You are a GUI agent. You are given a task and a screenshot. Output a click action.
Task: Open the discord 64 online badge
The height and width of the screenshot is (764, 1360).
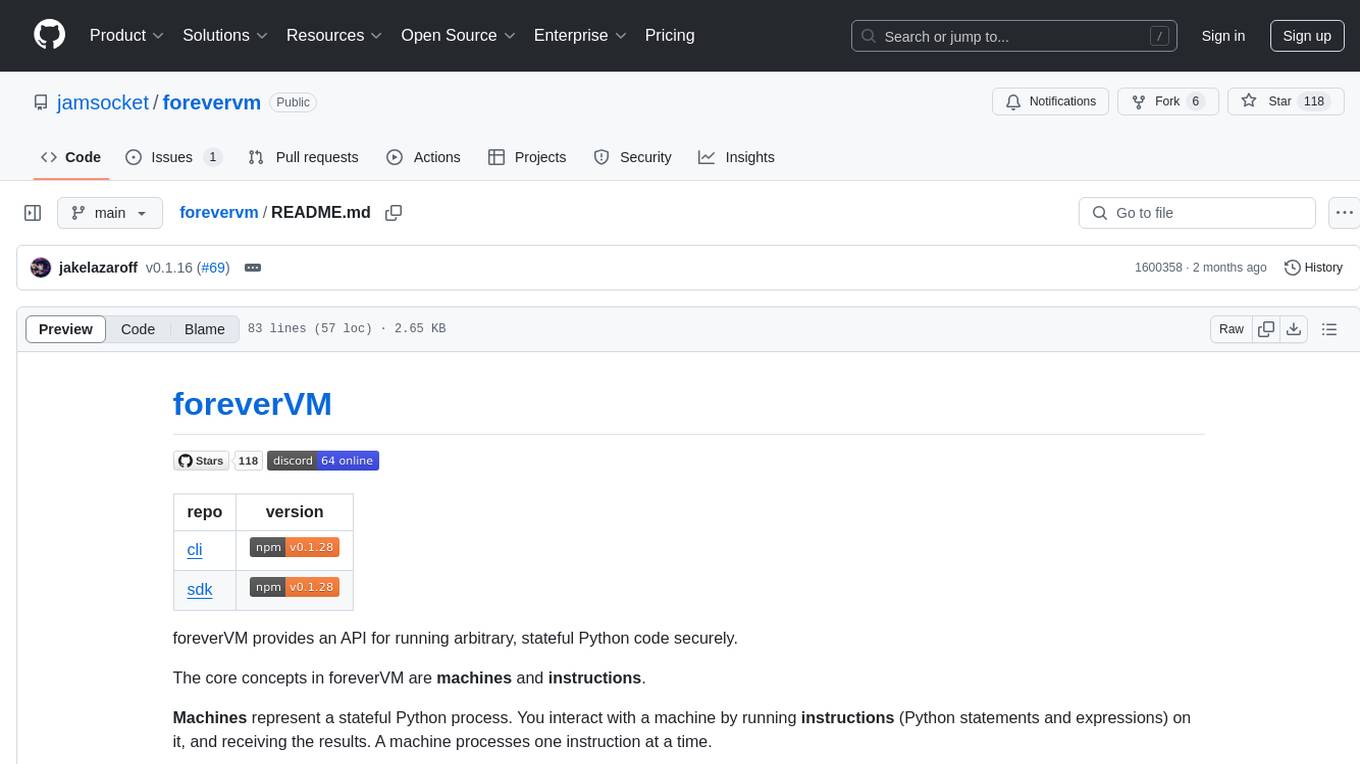[323, 461]
